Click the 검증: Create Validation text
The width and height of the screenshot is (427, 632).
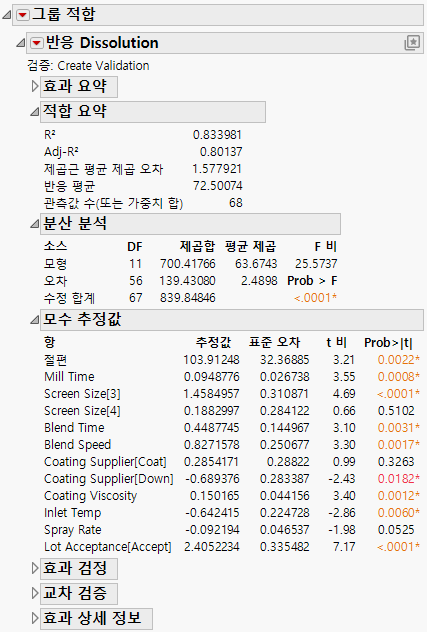tap(88, 66)
